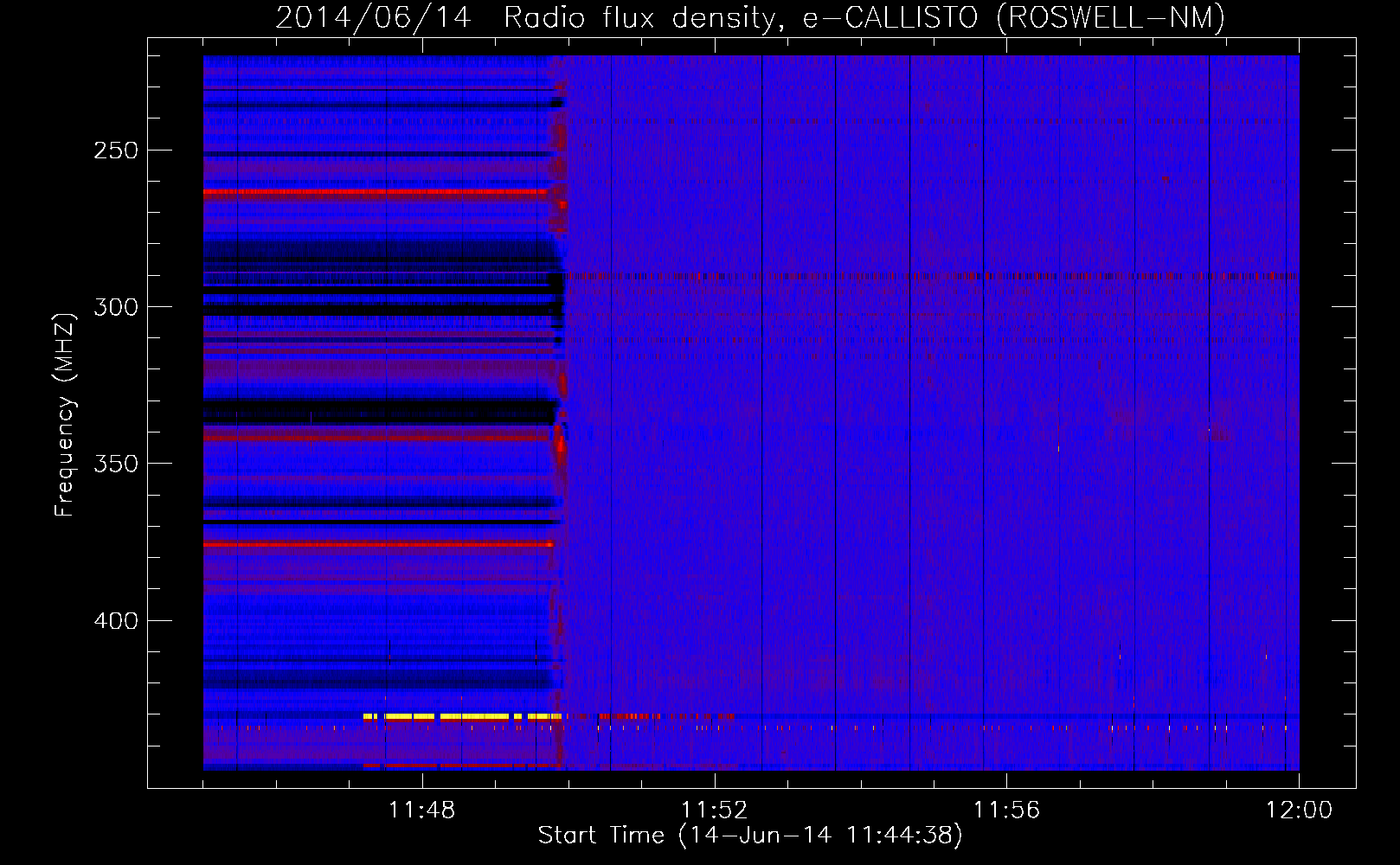Click the 300 frequency tick label
Screen dimensions: 1400x865
point(116,307)
